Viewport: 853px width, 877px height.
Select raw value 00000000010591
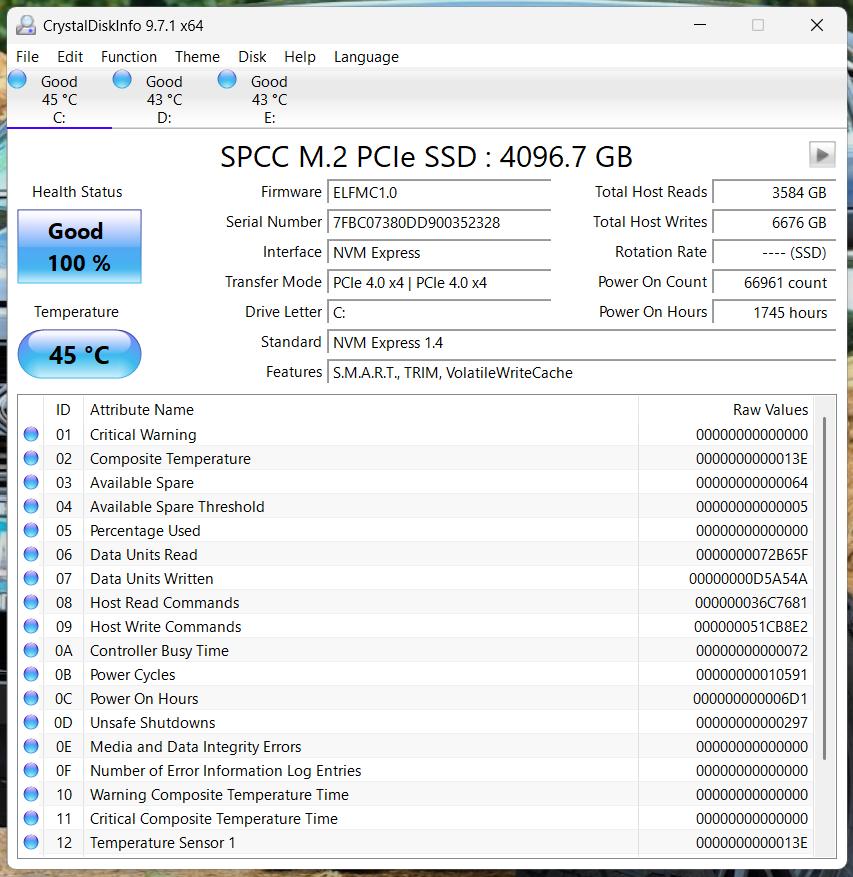coord(752,675)
